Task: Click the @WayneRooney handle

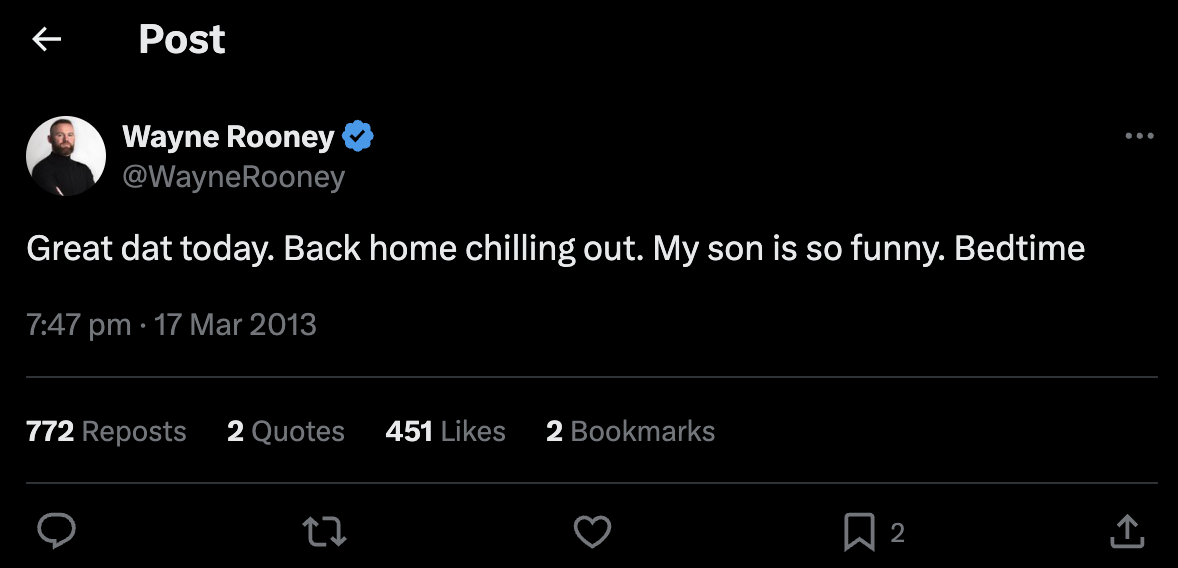Action: coord(233,177)
